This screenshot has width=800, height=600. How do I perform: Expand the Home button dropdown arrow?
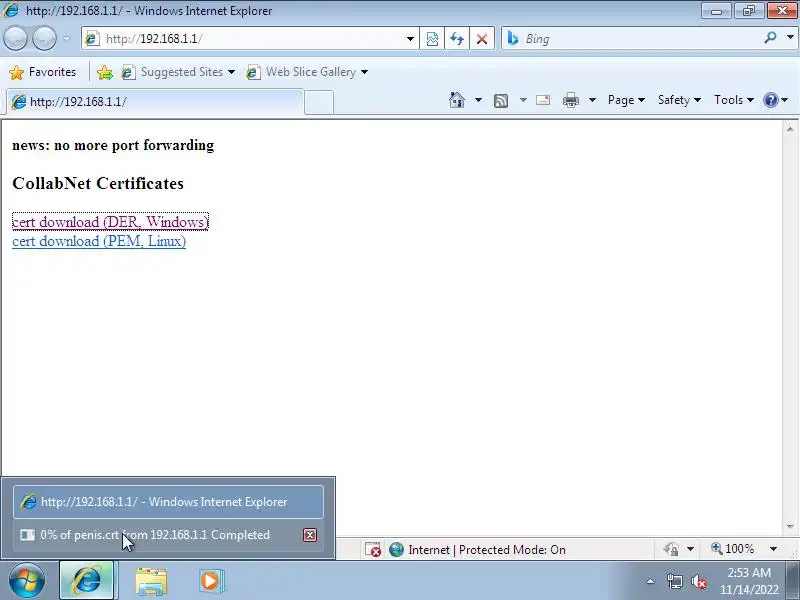tap(478, 100)
